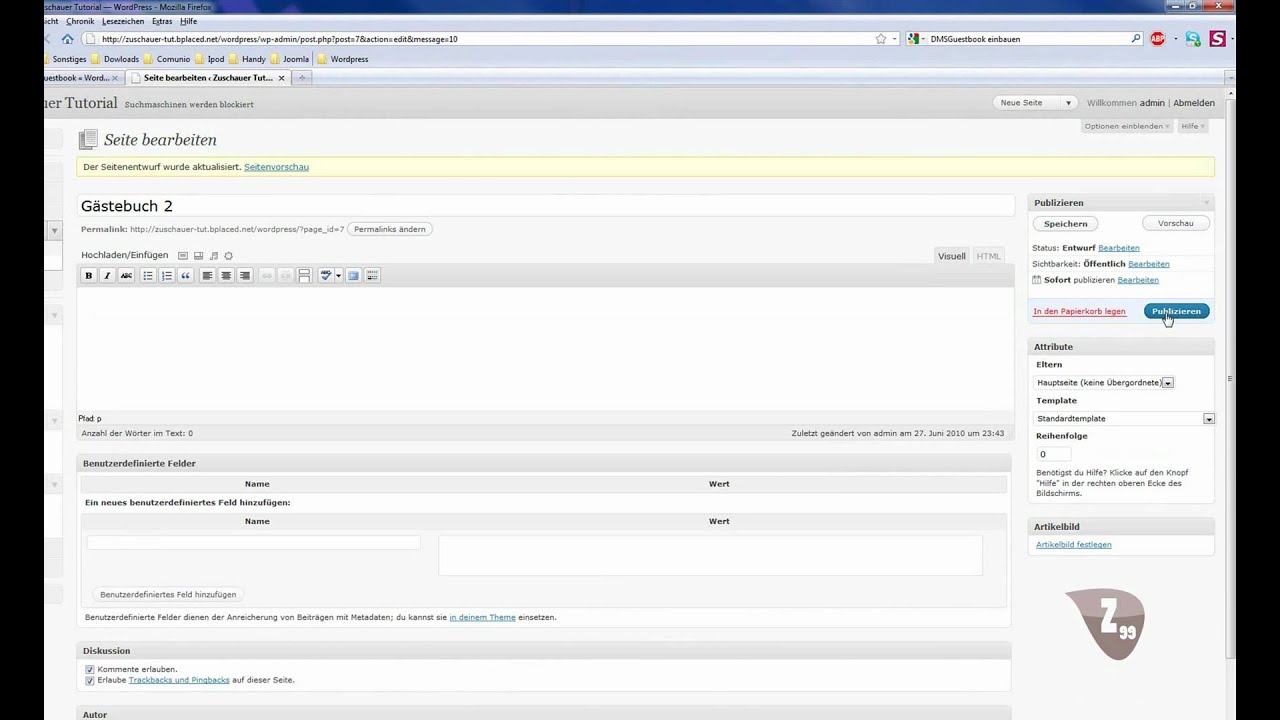The height and width of the screenshot is (720, 1280).
Task: Toggle italic formatting in editor toolbar
Action: pos(107,276)
